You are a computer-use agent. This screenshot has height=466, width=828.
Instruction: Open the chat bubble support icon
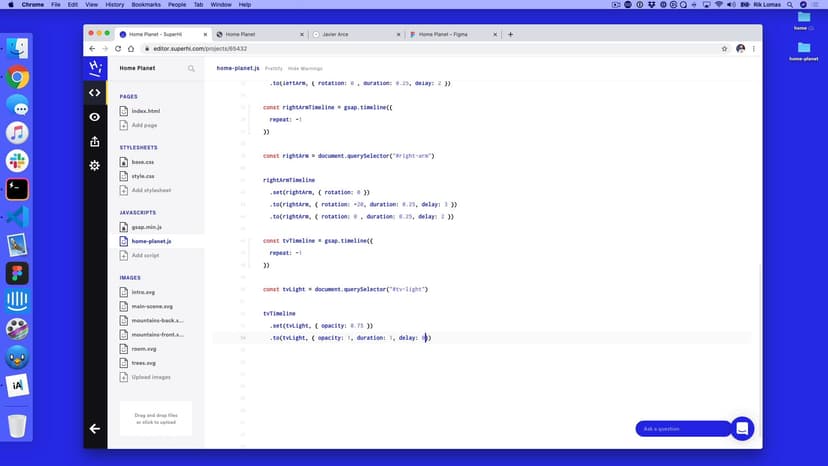tap(742, 428)
